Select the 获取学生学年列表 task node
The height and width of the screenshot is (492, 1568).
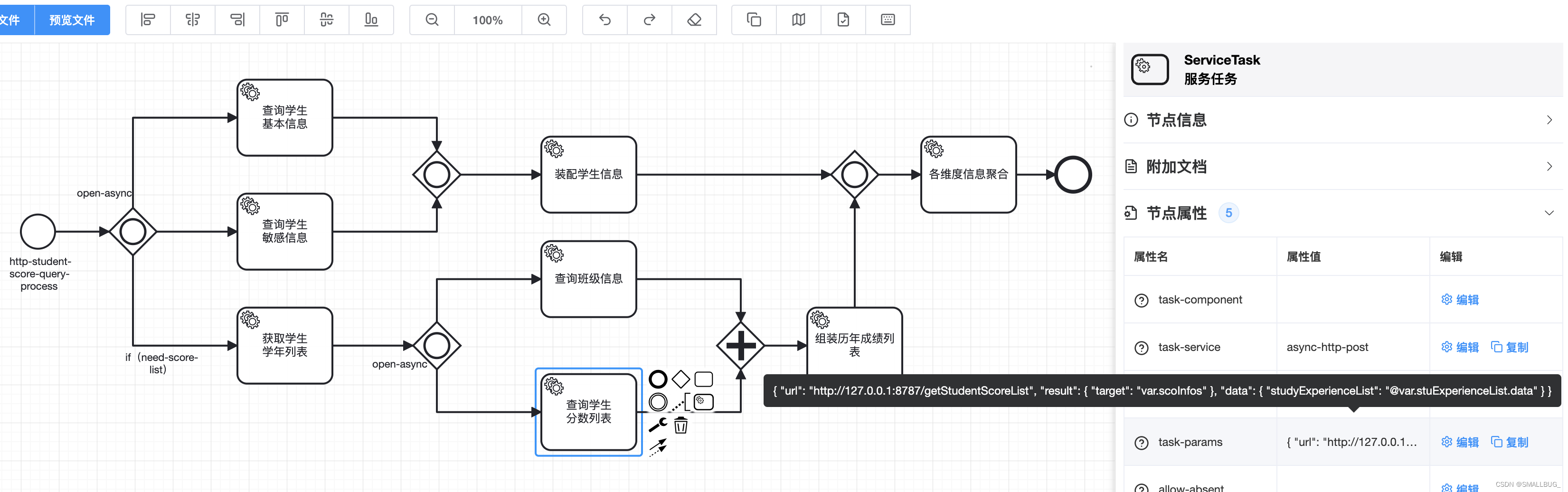(285, 345)
